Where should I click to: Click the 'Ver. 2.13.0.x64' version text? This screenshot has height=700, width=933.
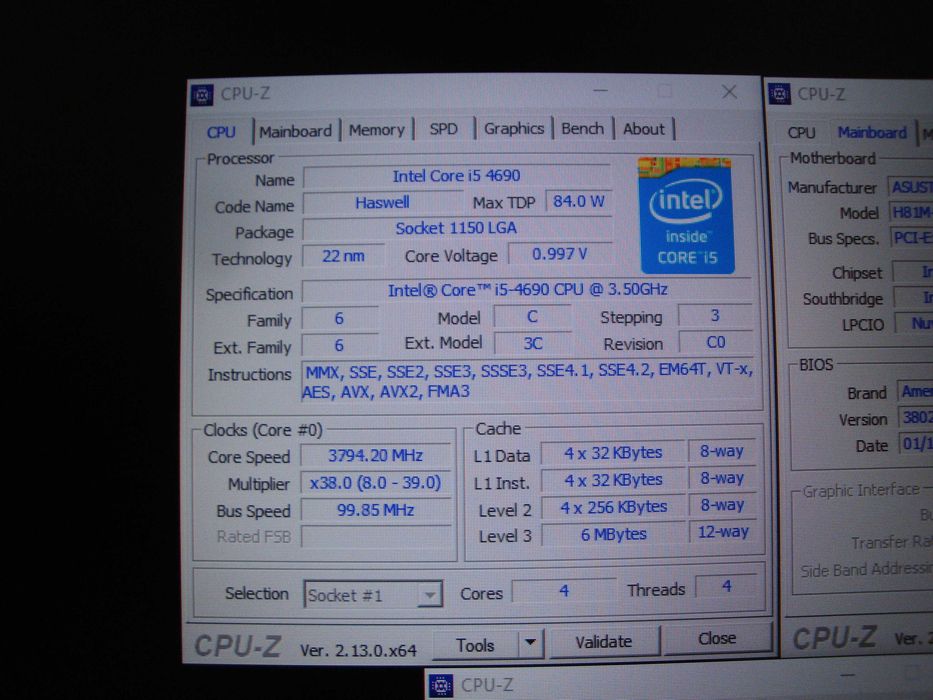click(358, 651)
